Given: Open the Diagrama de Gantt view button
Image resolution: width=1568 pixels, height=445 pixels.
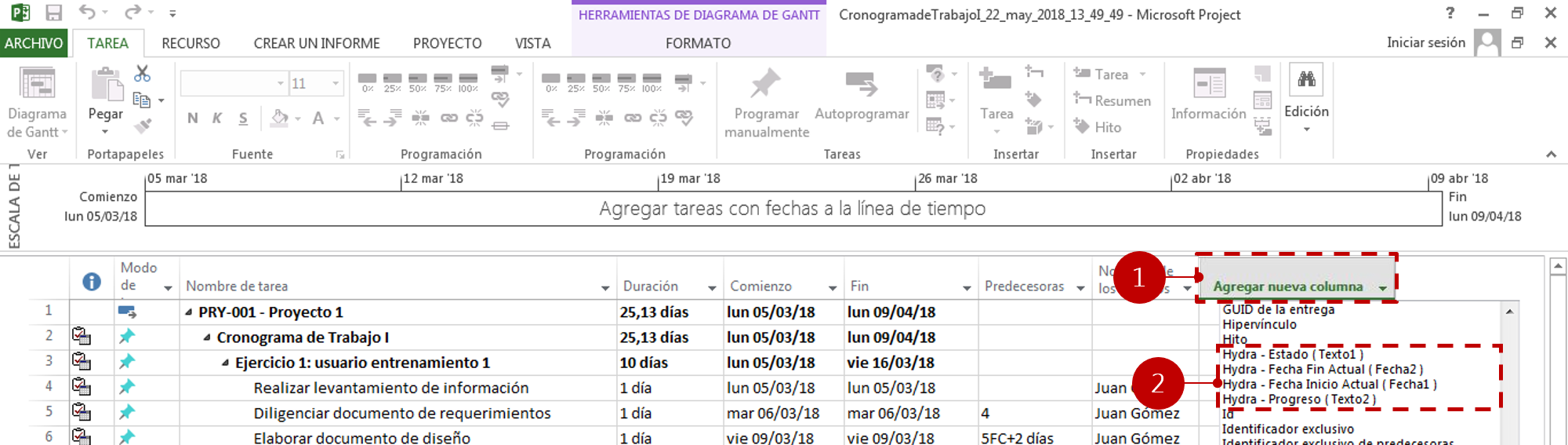Looking at the screenshot, I should pyautogui.click(x=37, y=102).
